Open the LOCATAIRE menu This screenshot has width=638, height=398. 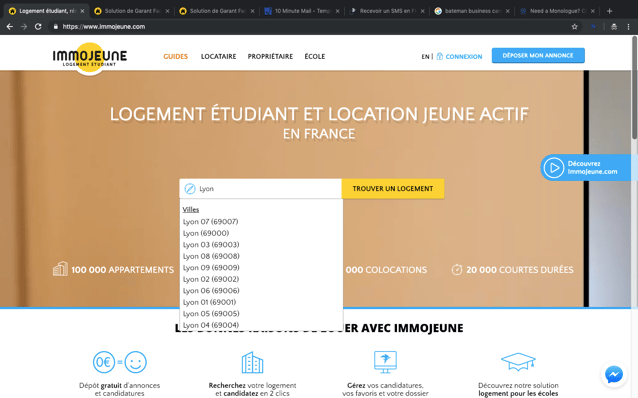coord(218,57)
